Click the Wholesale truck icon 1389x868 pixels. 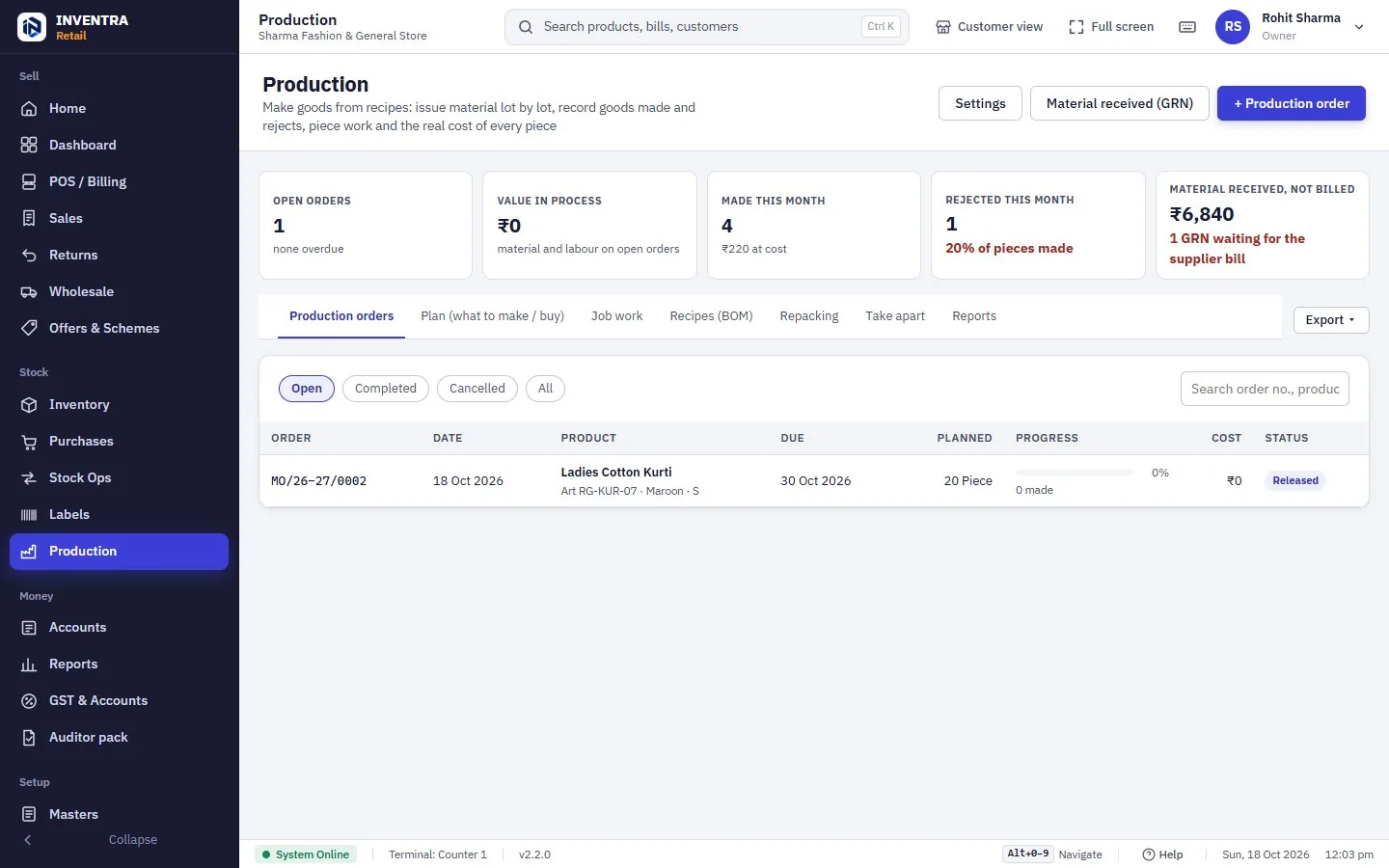(x=29, y=291)
